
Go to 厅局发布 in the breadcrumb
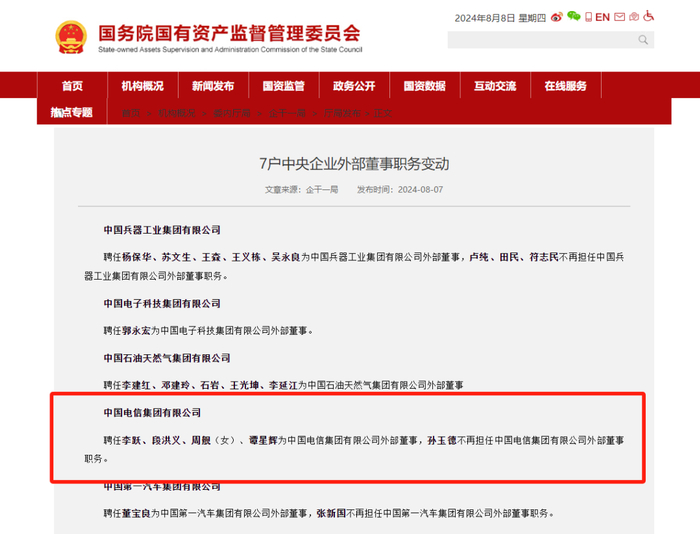[342, 113]
